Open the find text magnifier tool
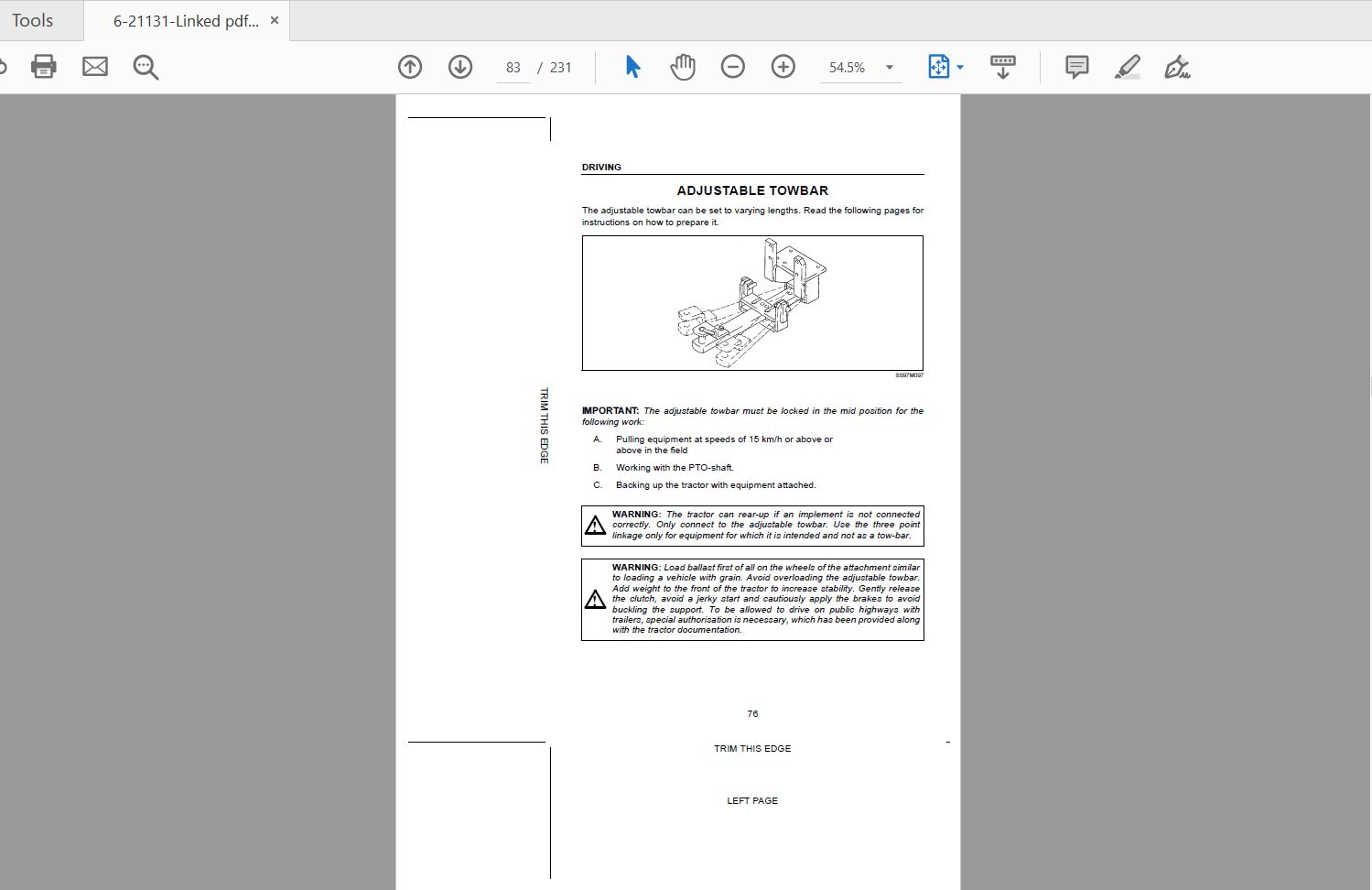Screen dimensions: 1372x890 (146, 67)
